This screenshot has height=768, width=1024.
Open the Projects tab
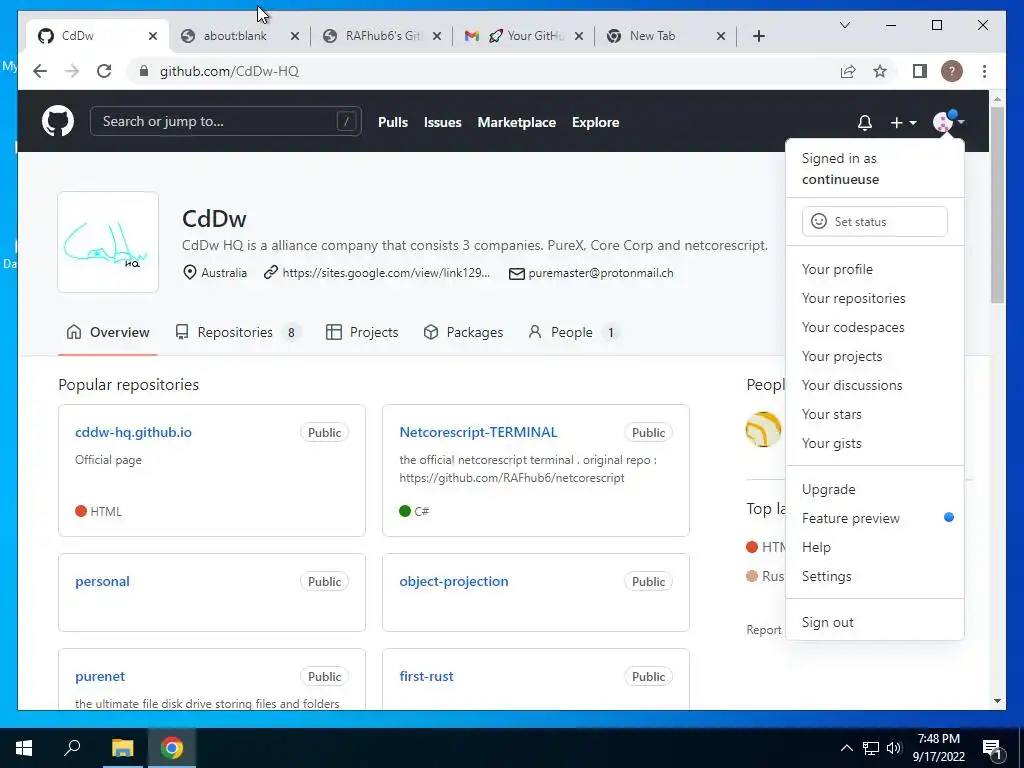click(x=362, y=332)
